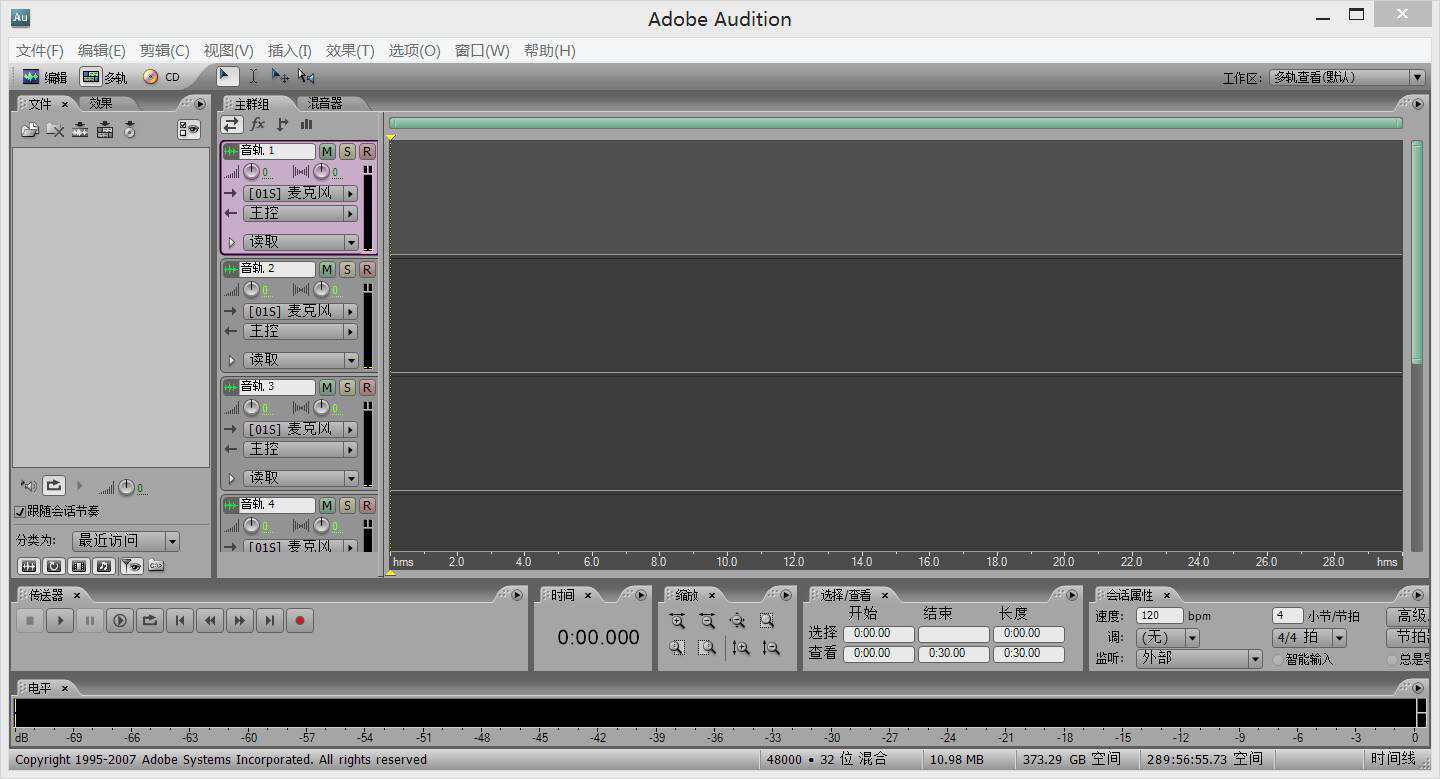The width and height of the screenshot is (1440, 779).
Task: Open 帮助(H) menu
Action: click(550, 51)
